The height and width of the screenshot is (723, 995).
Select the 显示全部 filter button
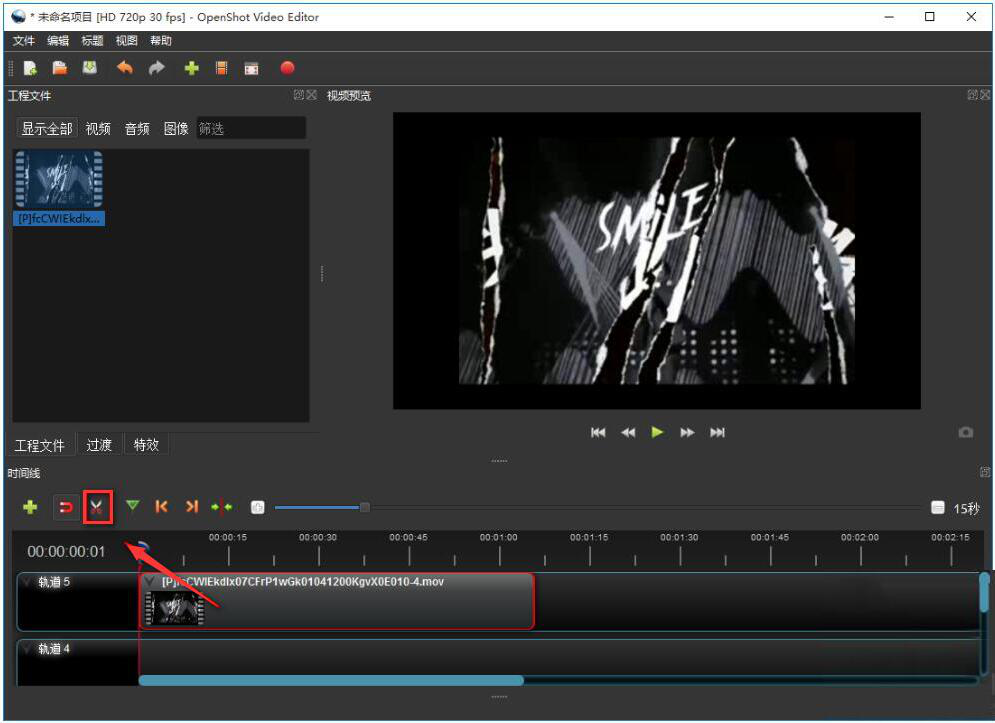point(47,129)
